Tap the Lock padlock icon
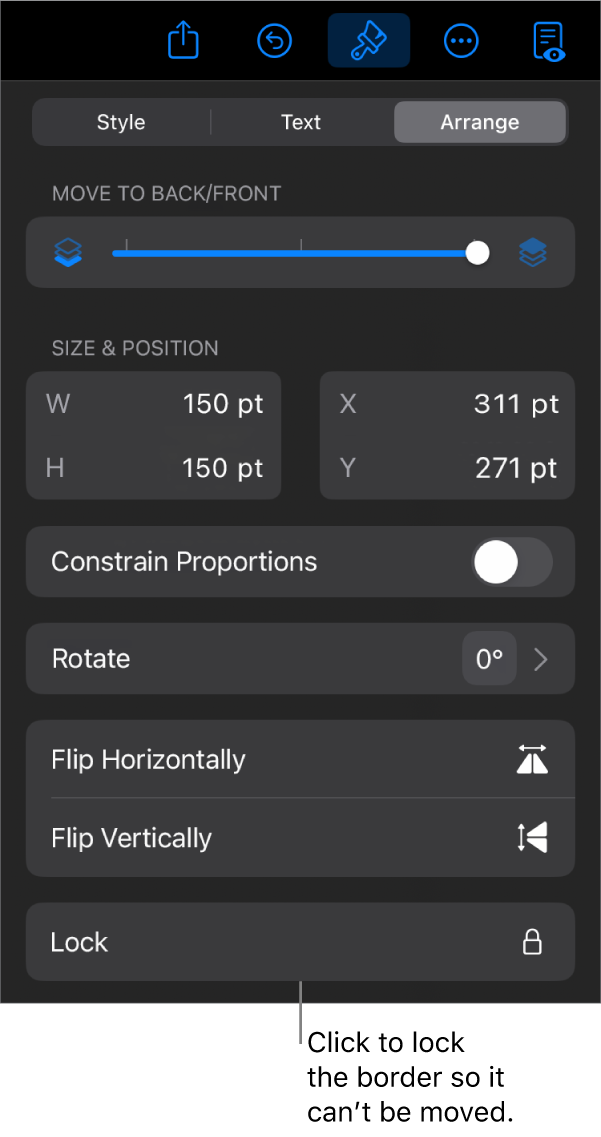 click(532, 941)
